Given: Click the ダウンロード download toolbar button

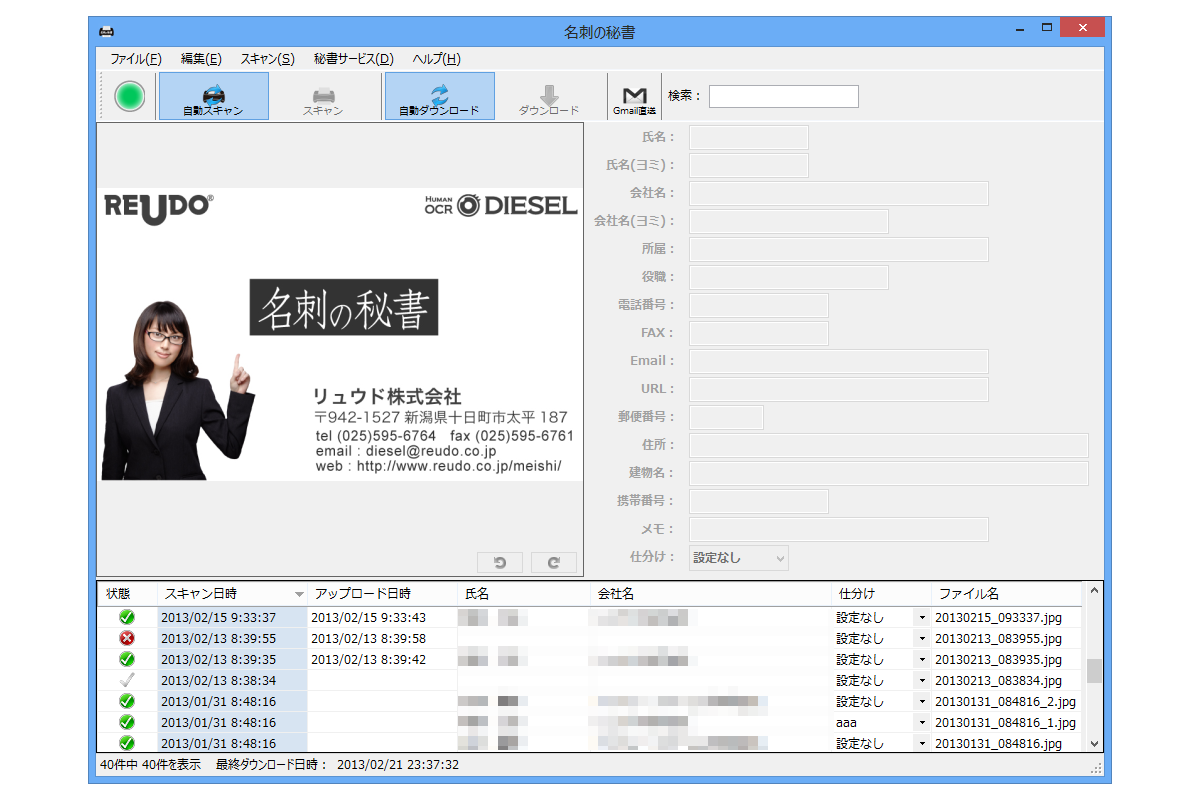Looking at the screenshot, I should pos(549,96).
